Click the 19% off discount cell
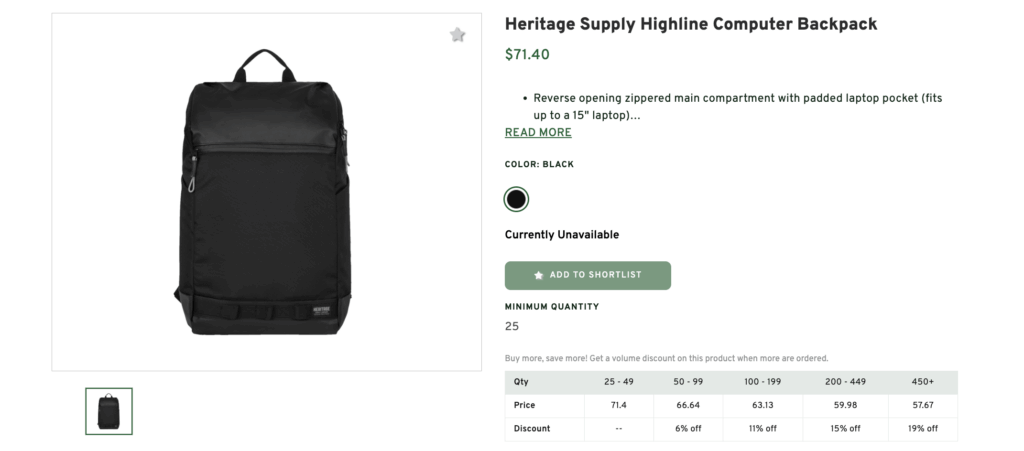This screenshot has width=1024, height=451. pos(923,429)
